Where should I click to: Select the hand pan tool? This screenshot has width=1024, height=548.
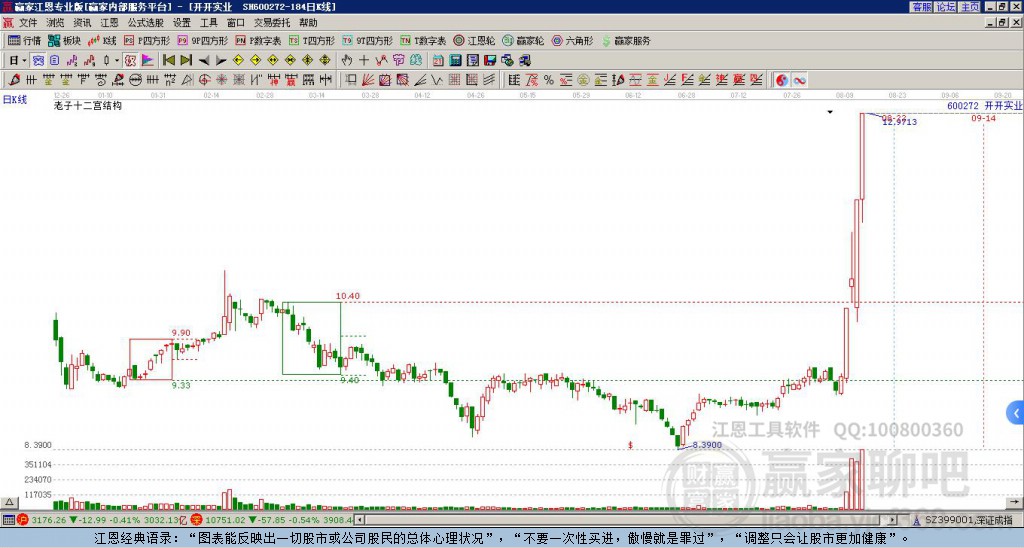click(347, 61)
